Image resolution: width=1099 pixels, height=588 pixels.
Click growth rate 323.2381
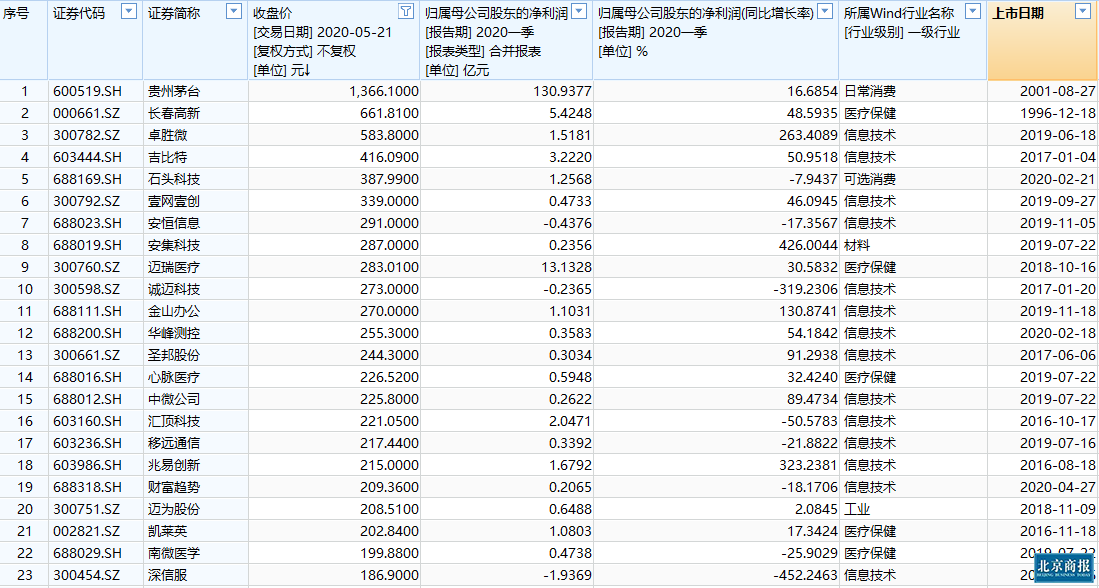tap(810, 465)
